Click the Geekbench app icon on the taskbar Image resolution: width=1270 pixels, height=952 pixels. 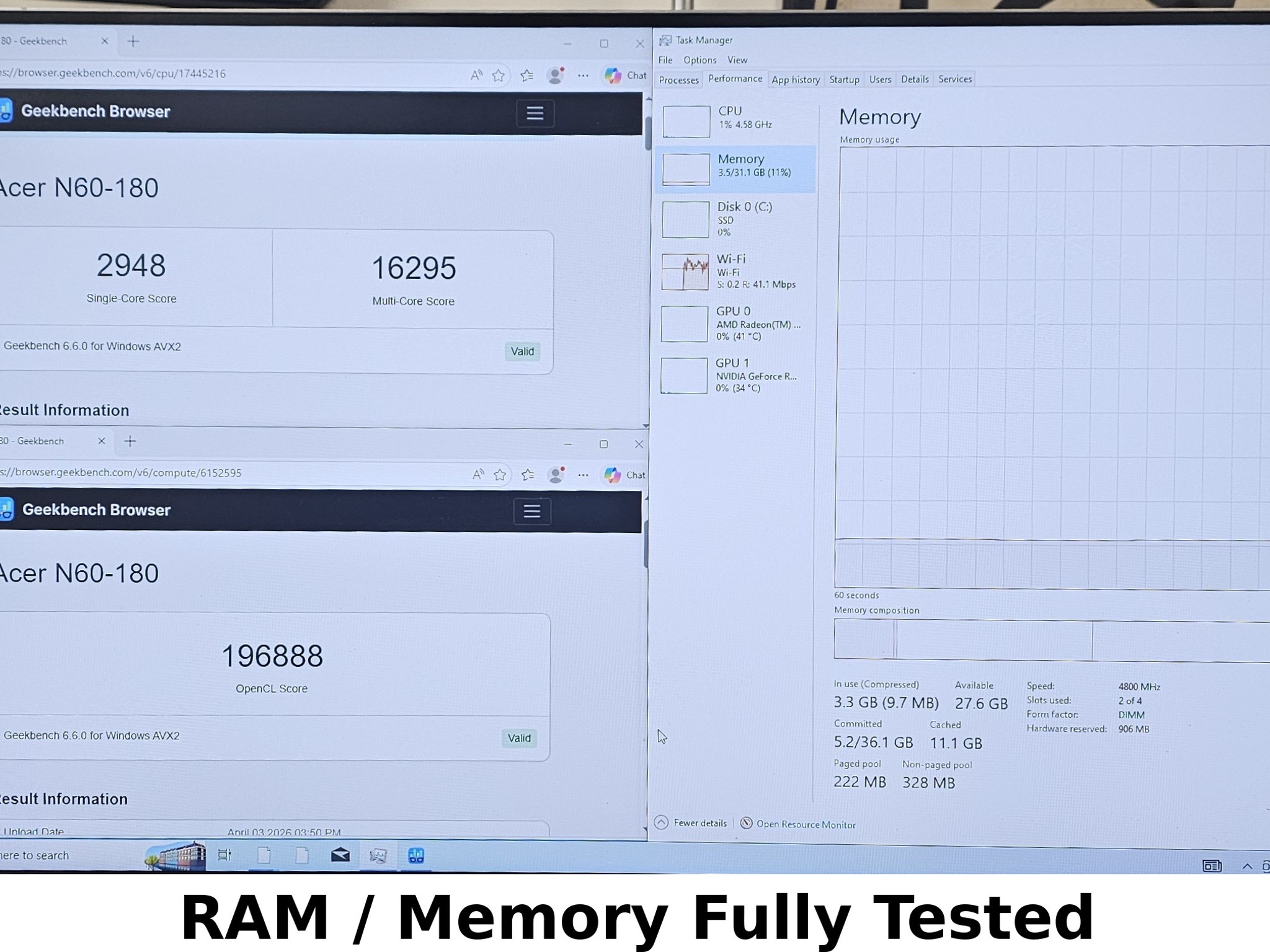416,856
